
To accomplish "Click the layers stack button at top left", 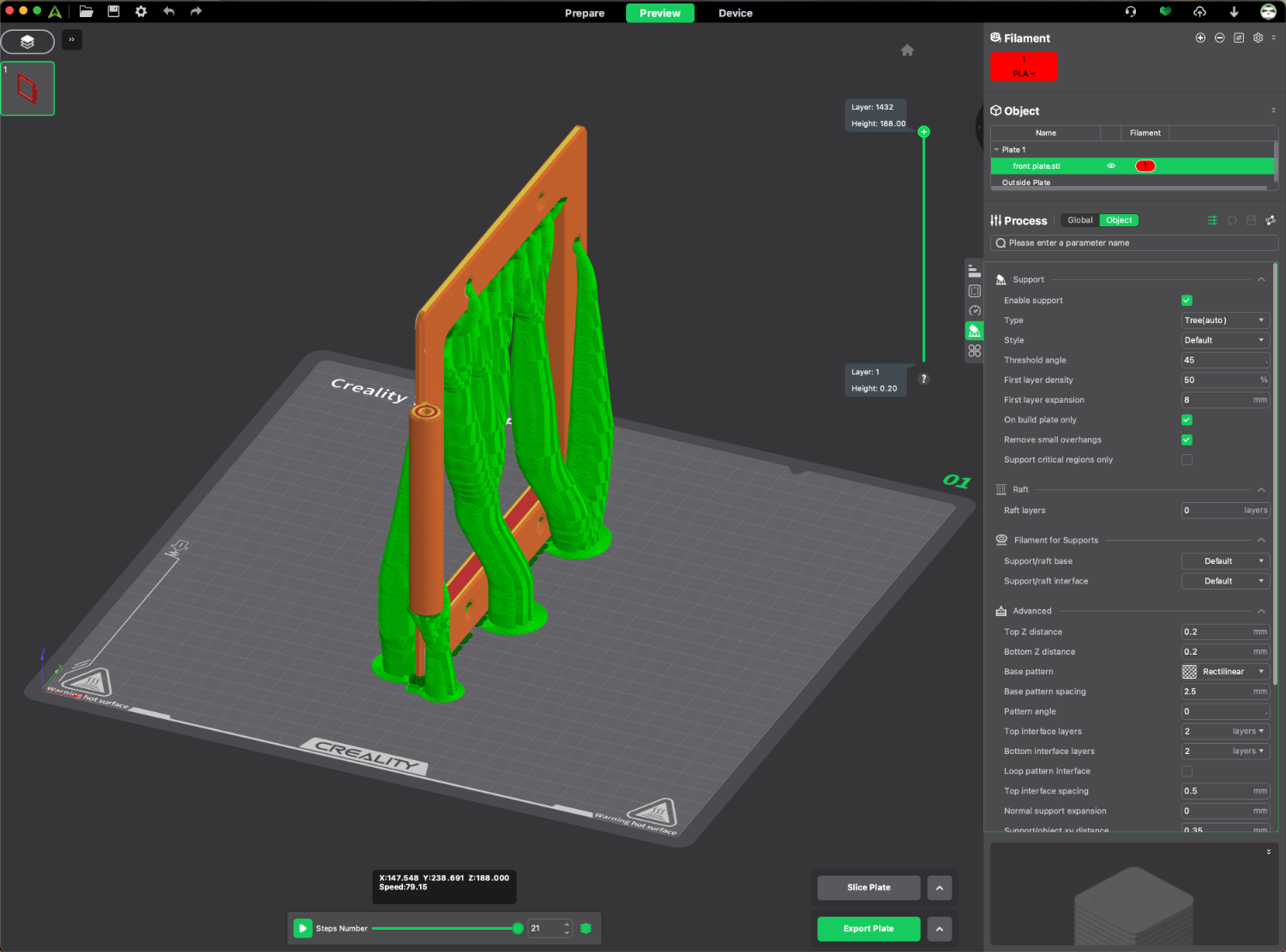I will 27,41.
